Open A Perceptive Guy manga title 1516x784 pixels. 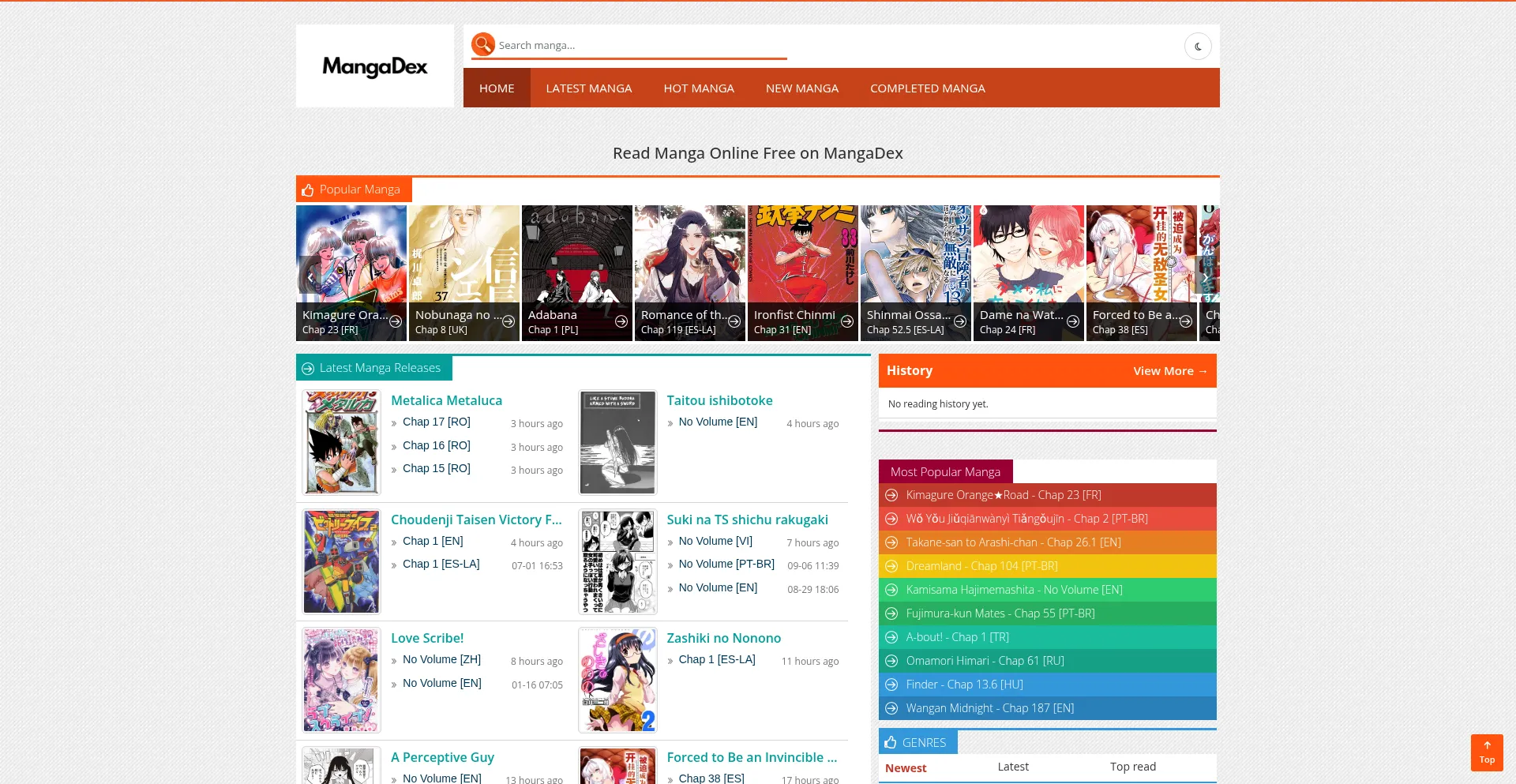click(x=442, y=757)
